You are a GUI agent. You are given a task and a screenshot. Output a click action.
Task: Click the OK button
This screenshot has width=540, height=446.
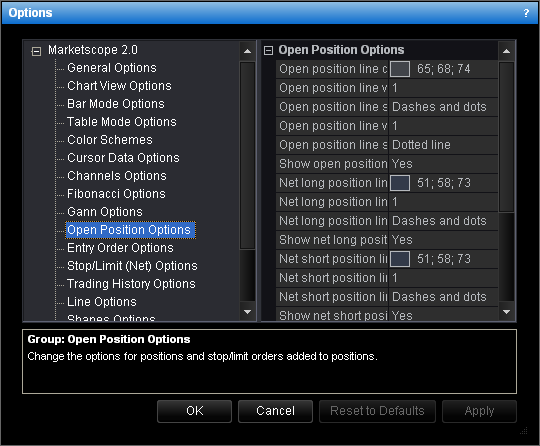pyautogui.click(x=195, y=411)
